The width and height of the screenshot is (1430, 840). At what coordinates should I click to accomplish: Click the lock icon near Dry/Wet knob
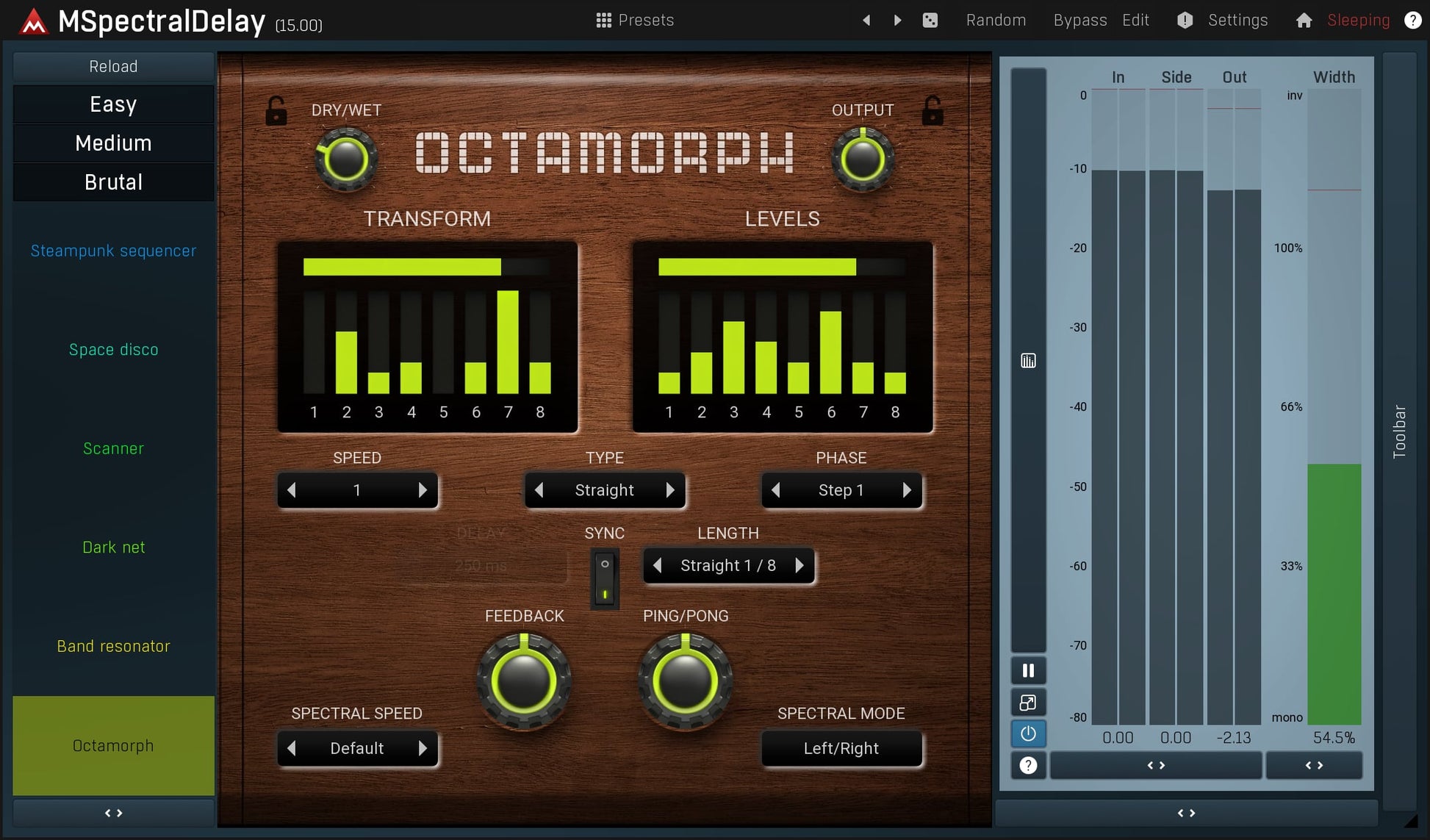(x=275, y=112)
